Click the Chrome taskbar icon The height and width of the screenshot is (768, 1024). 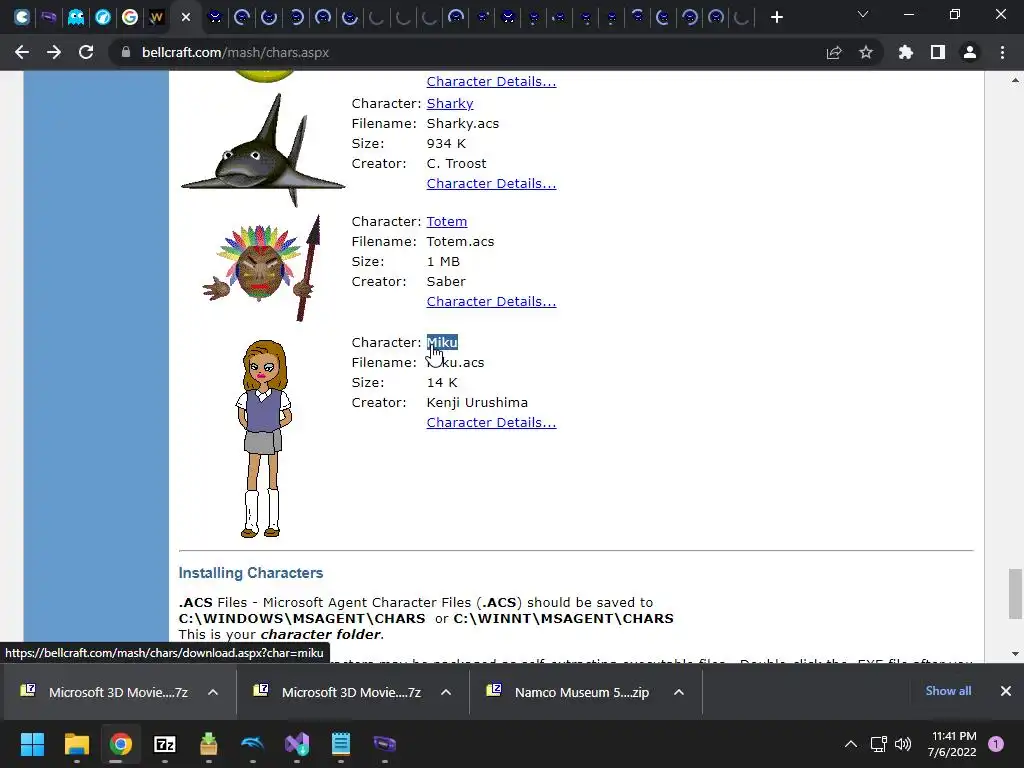120,744
